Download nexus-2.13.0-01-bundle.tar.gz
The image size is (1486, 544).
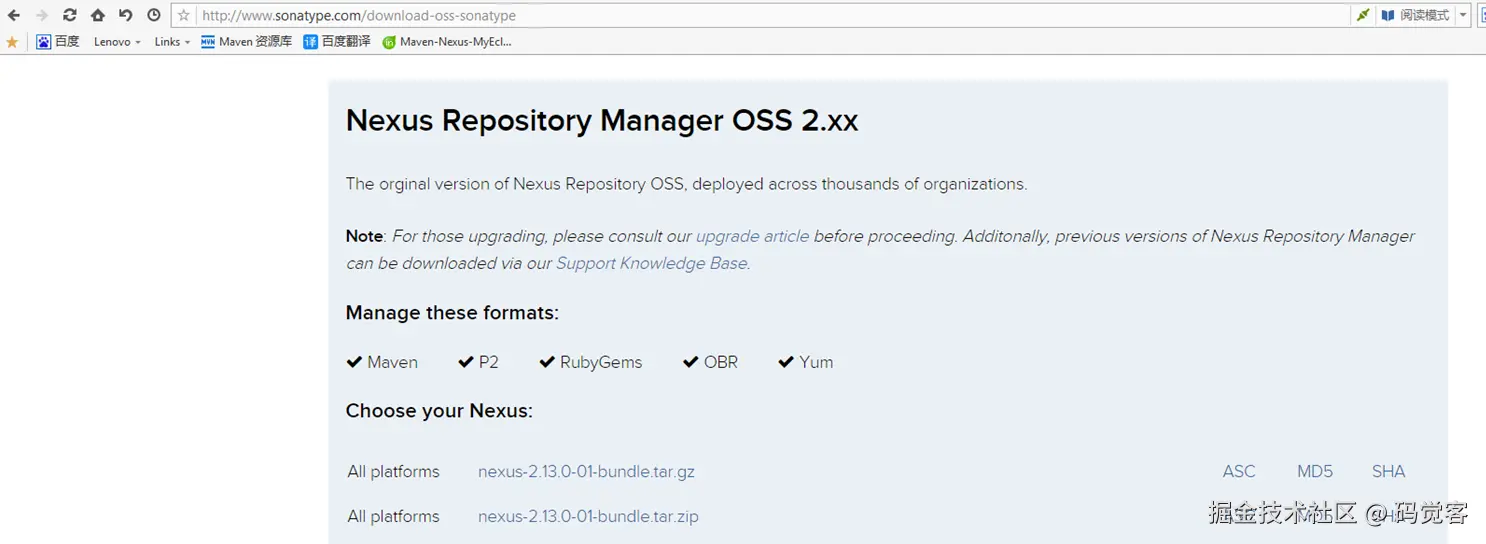(x=586, y=471)
